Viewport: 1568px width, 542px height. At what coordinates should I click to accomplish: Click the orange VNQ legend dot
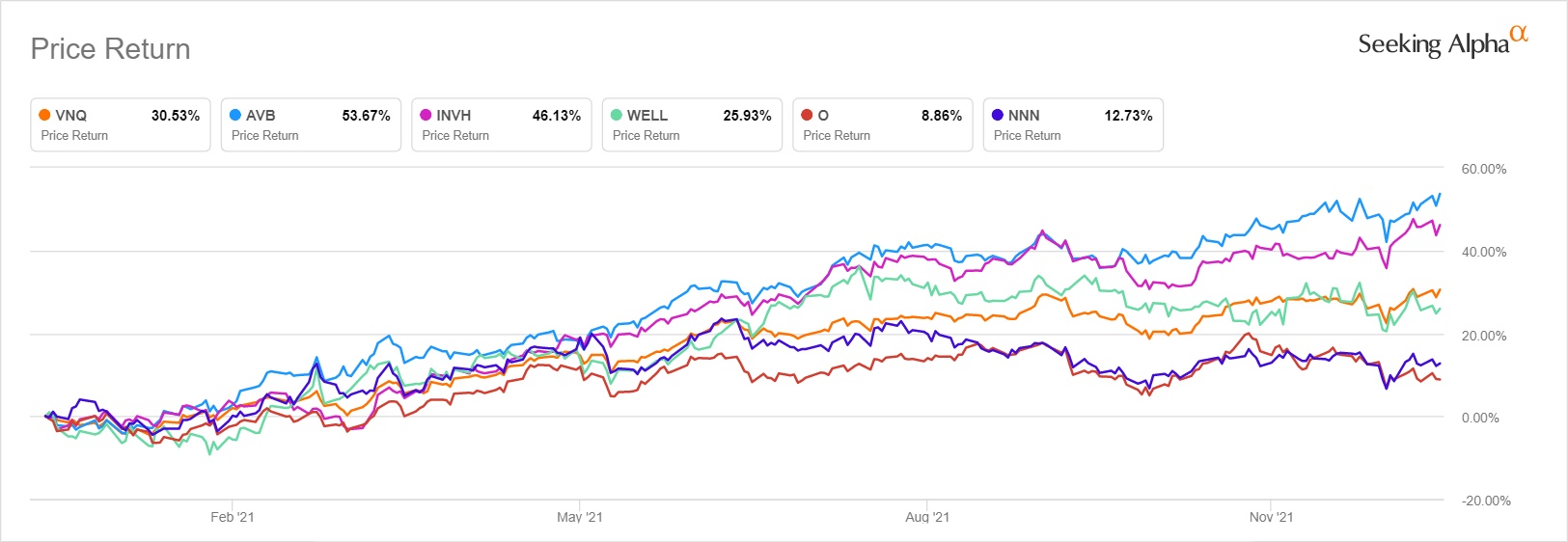(44, 115)
